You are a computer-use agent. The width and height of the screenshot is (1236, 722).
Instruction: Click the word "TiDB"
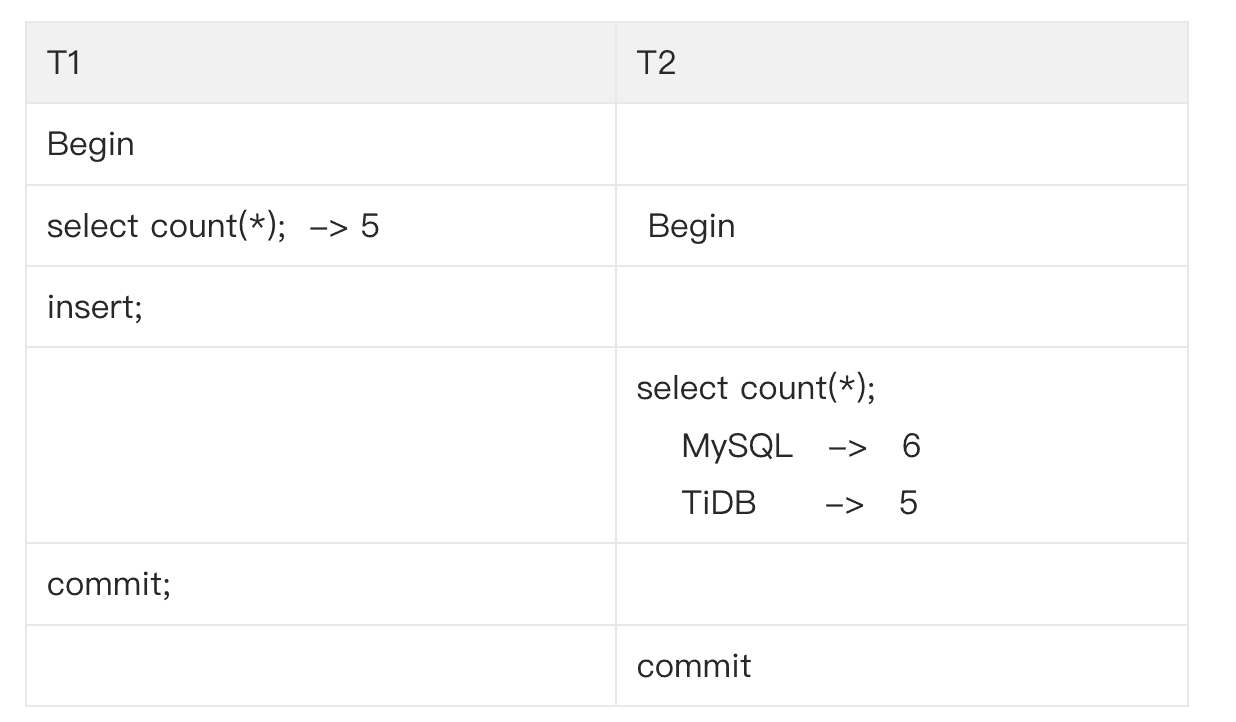point(718,502)
